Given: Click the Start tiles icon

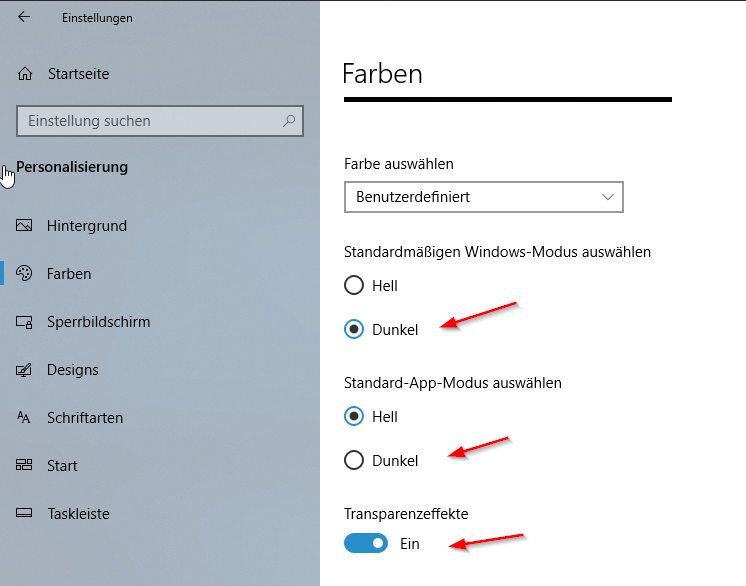Looking at the screenshot, I should pos(24,465).
